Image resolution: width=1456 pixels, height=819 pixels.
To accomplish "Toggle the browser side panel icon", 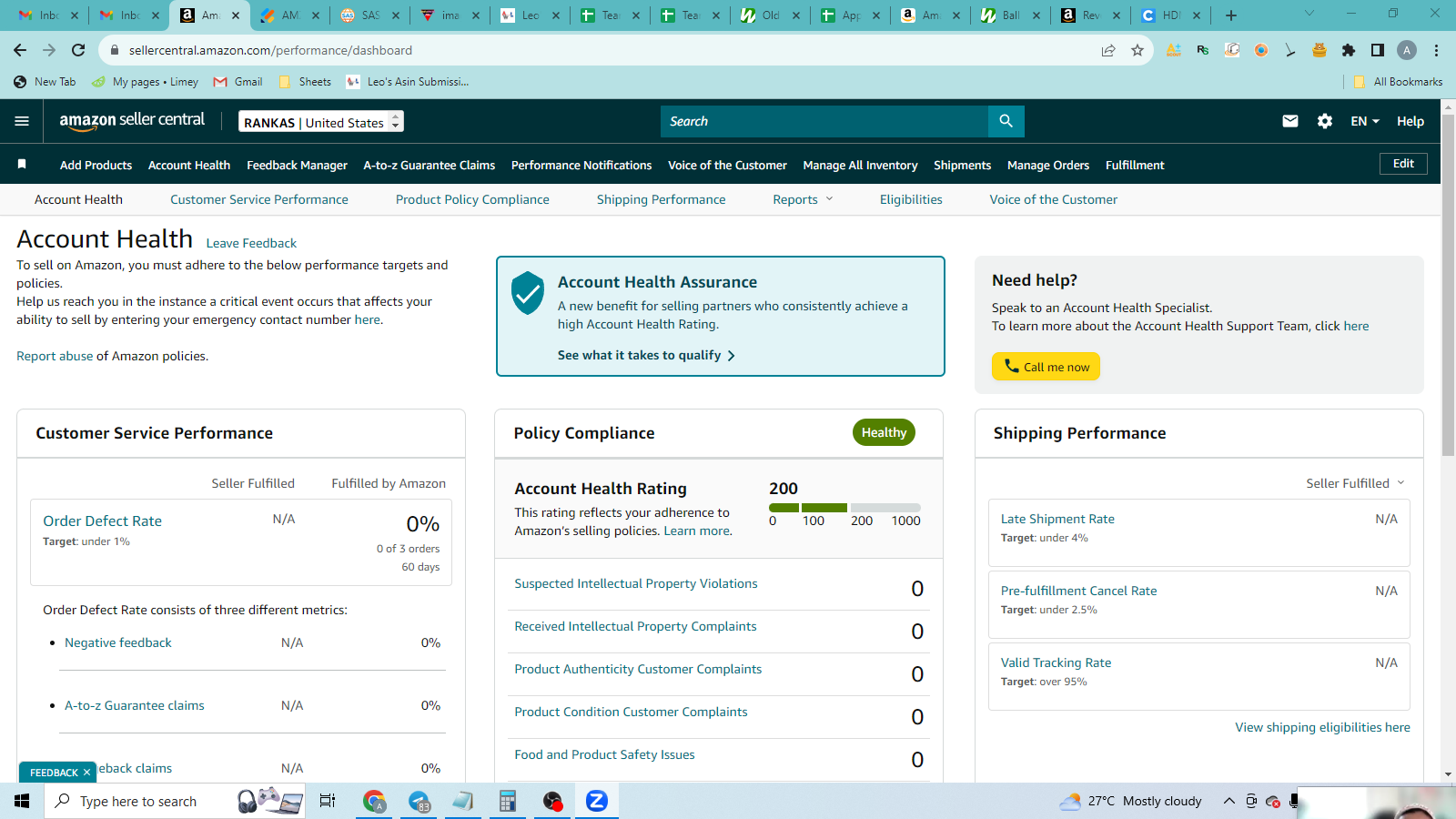I will (1378, 50).
